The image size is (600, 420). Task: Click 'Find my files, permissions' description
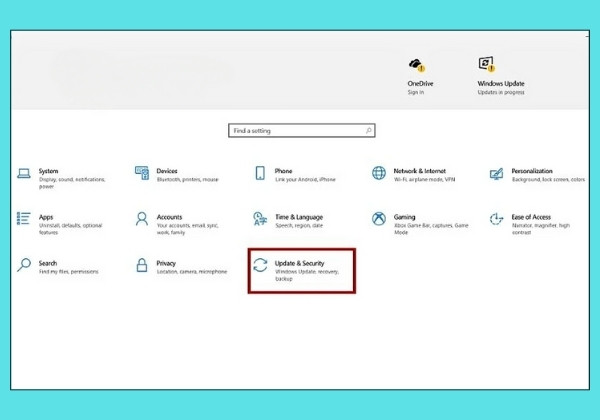[68, 272]
